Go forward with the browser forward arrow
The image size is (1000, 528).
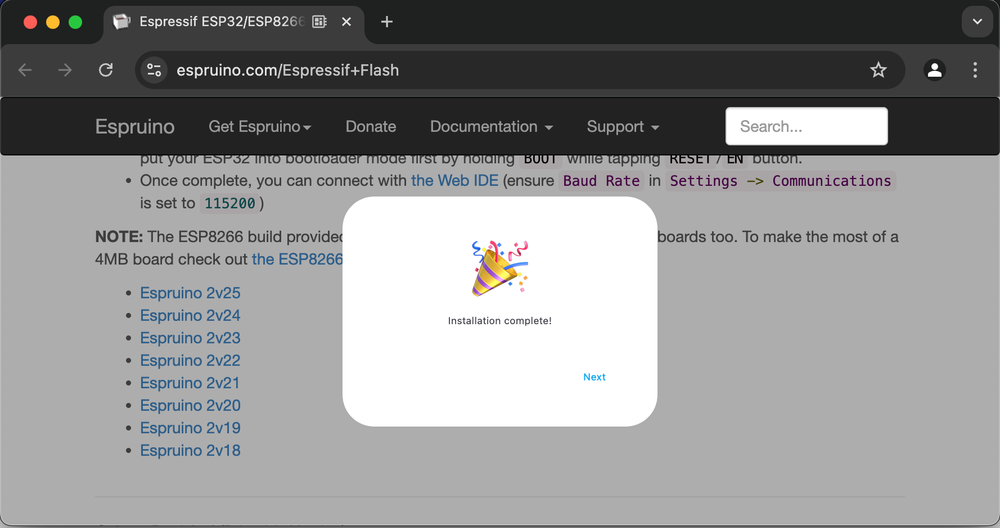tap(65, 70)
